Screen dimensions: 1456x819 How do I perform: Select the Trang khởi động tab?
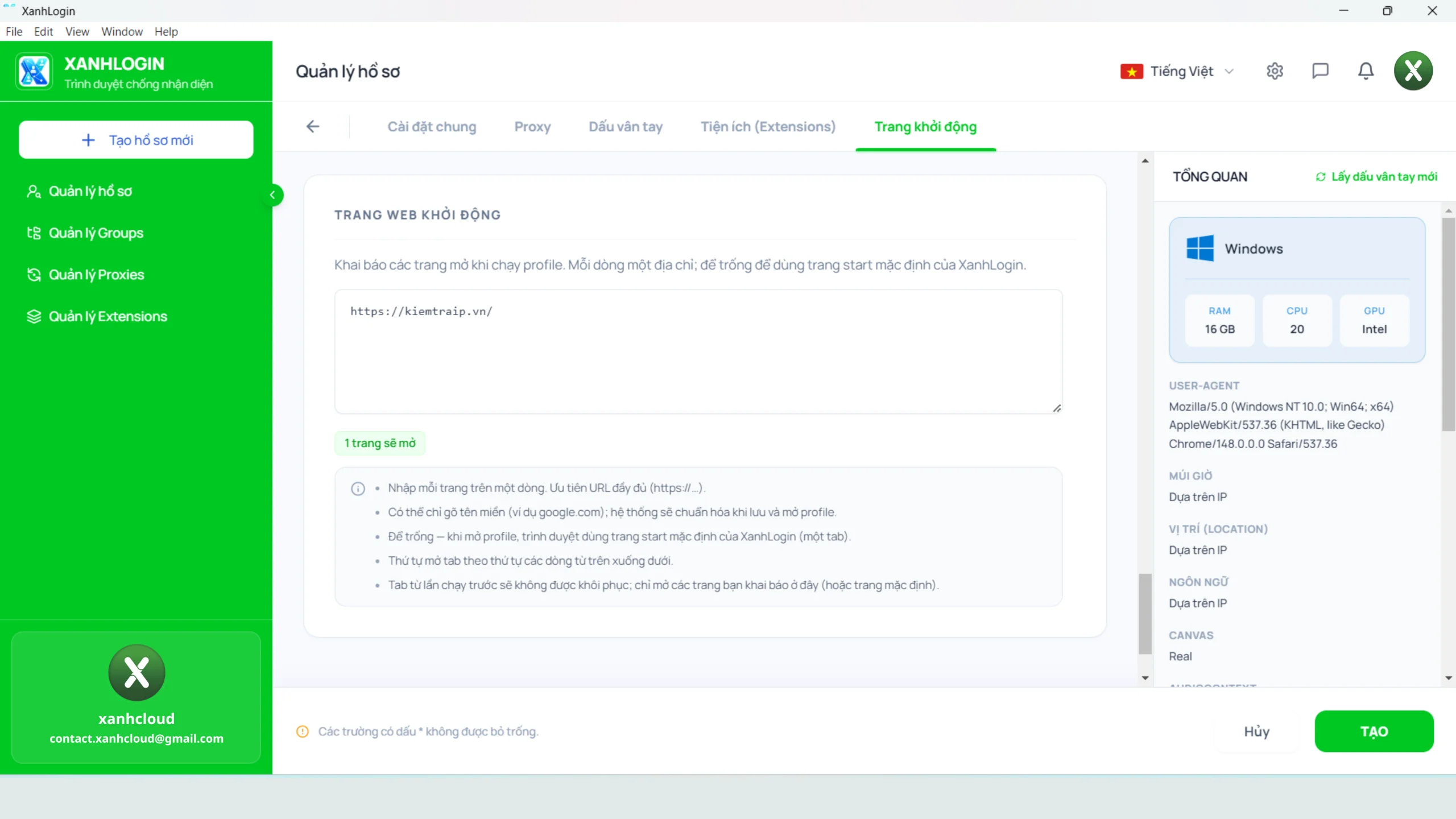(925, 127)
